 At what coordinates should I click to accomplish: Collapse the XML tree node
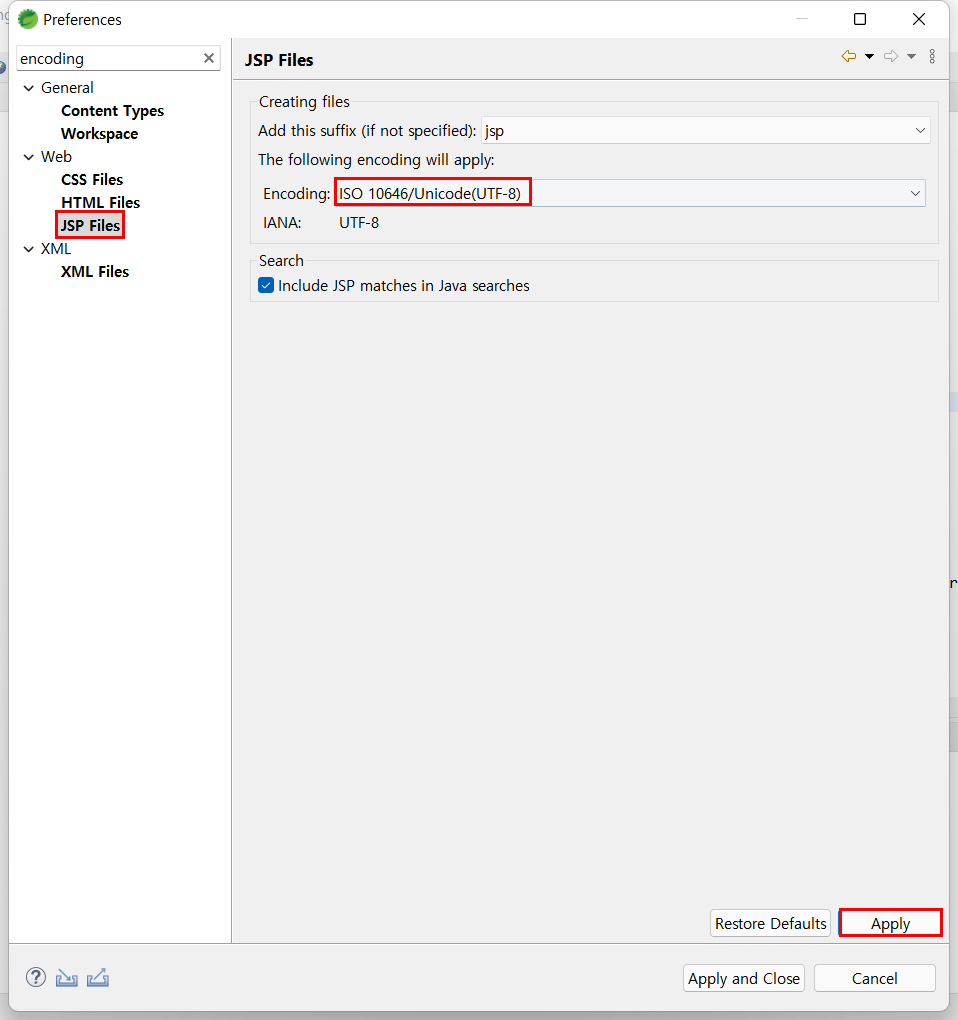tap(29, 249)
